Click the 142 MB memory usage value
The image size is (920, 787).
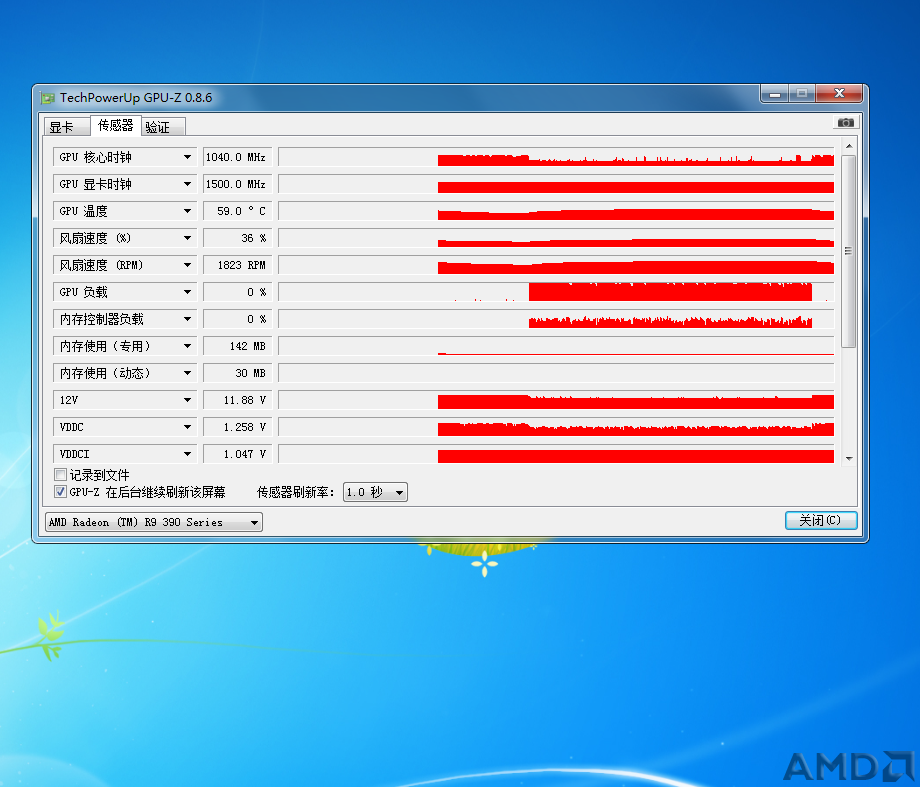pos(238,346)
